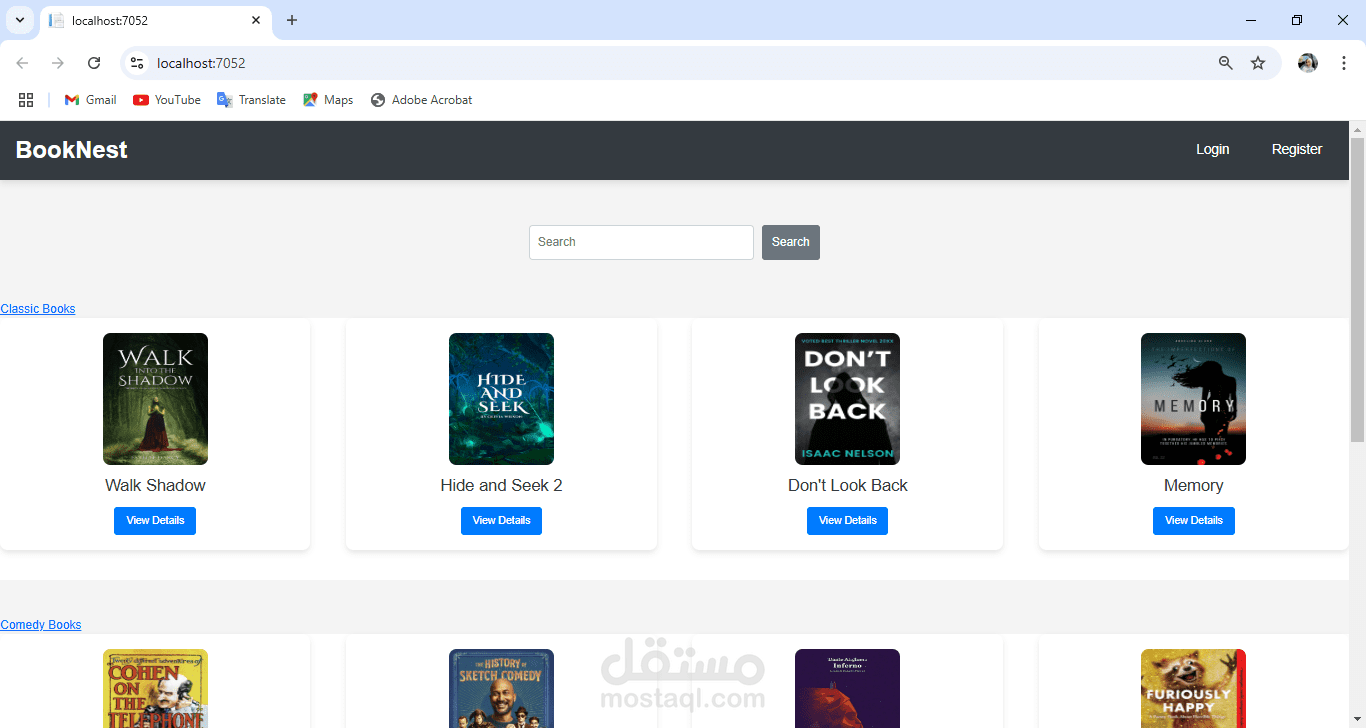
Task: View Details for Walk Shadow
Action: [155, 521]
